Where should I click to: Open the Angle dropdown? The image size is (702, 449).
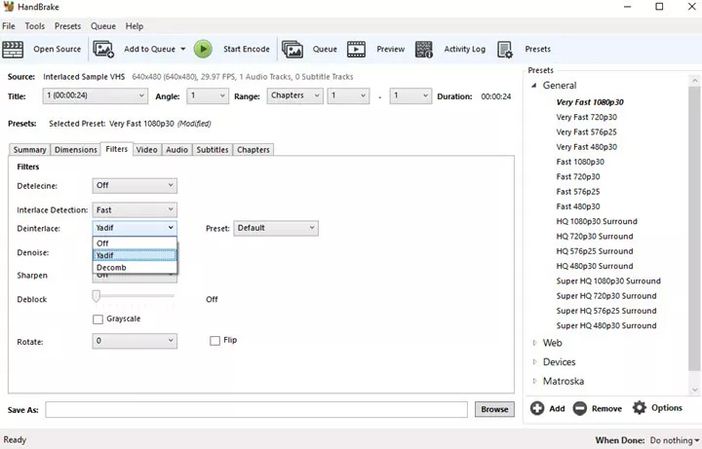tap(208, 96)
